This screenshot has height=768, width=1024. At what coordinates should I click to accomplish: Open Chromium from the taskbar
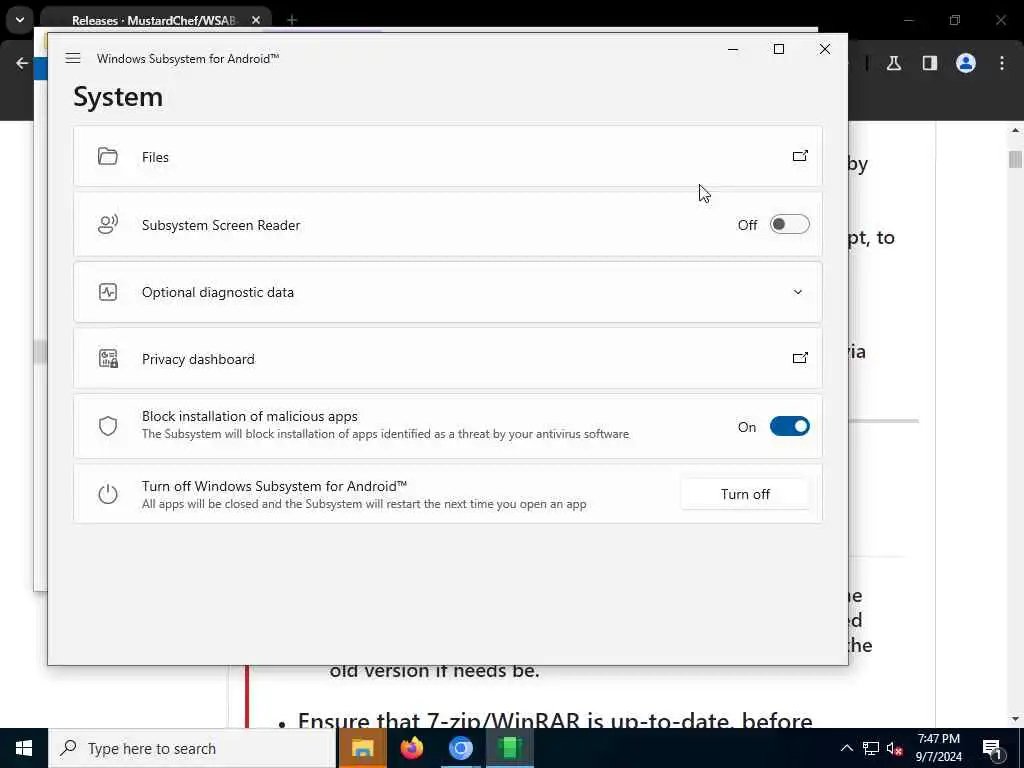(x=460, y=748)
